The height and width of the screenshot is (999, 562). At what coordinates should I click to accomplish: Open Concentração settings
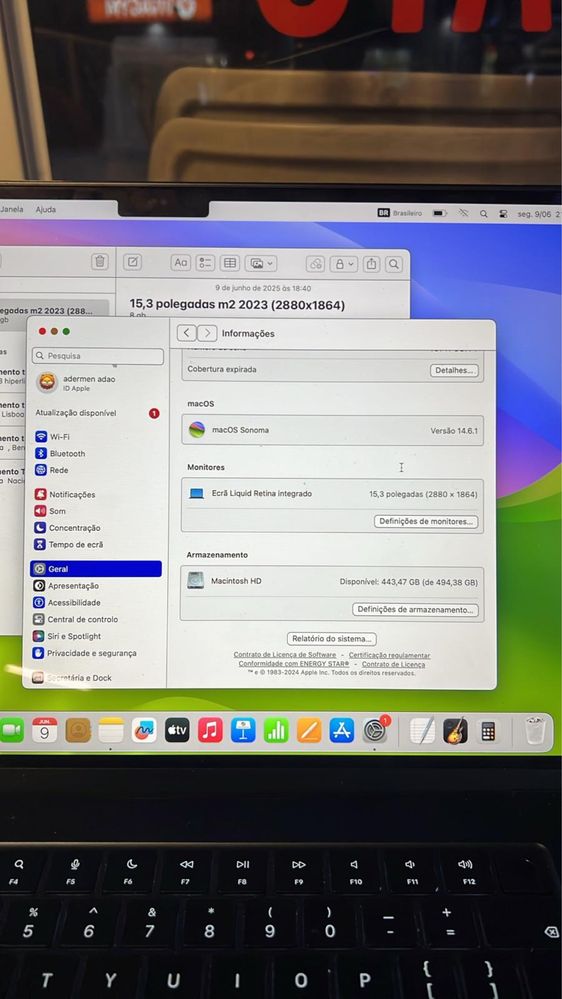96,528
